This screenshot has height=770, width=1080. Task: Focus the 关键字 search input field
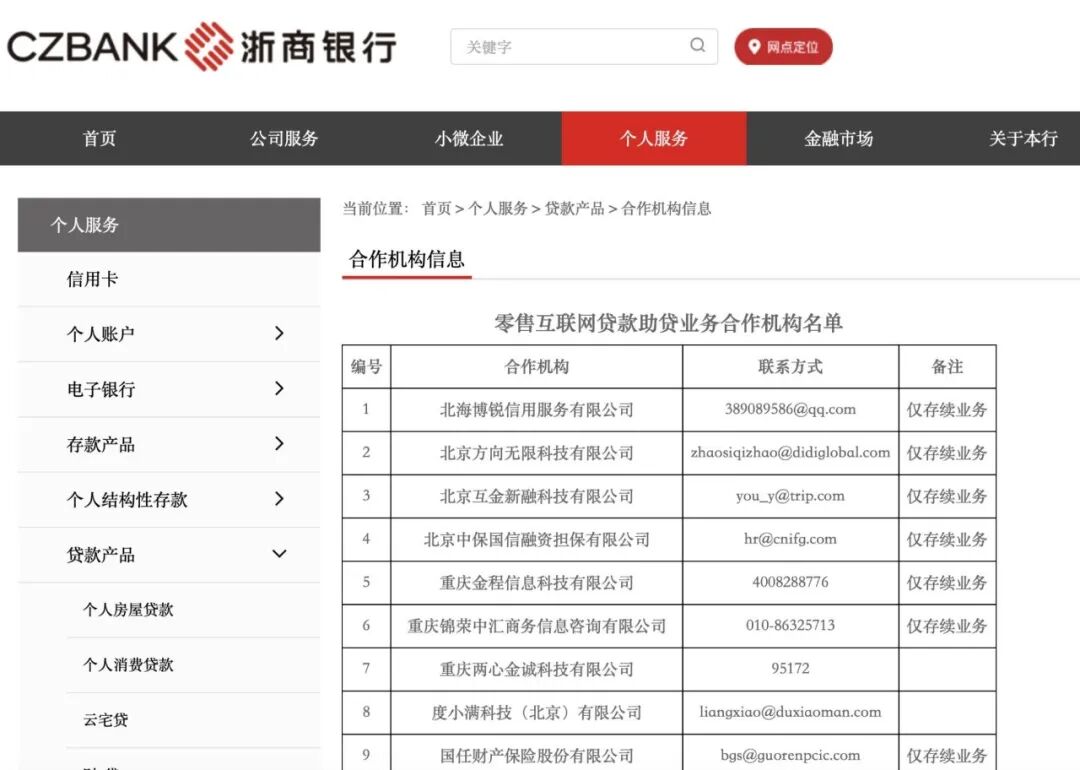click(584, 47)
